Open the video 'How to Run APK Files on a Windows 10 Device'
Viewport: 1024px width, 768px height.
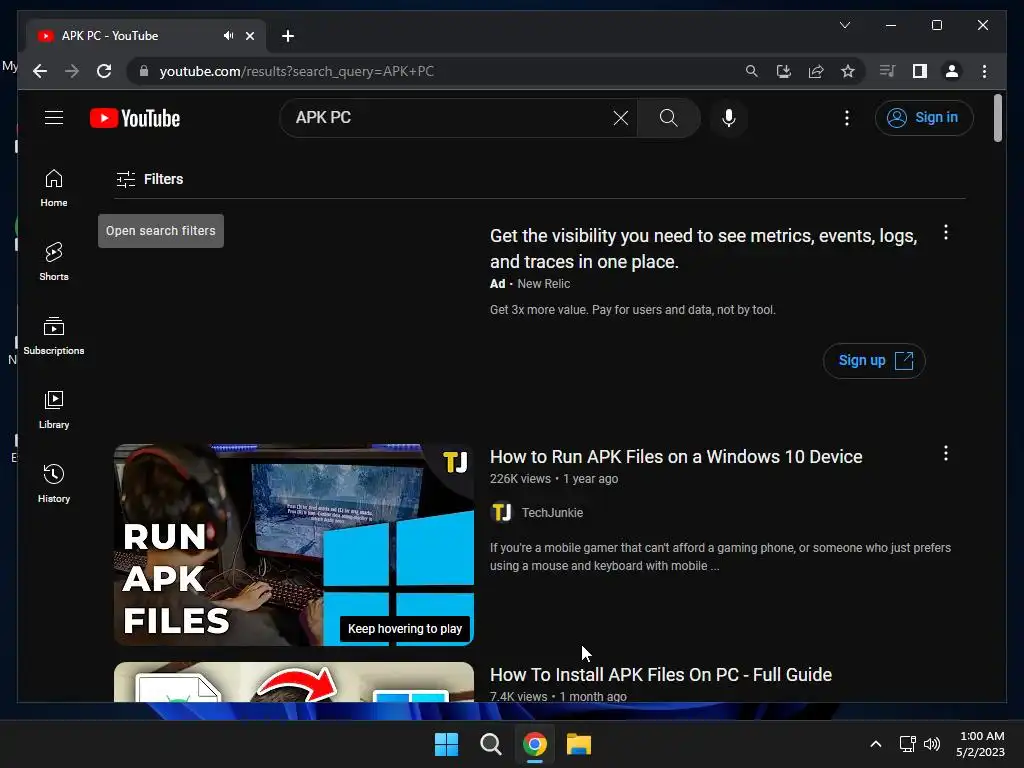point(676,456)
